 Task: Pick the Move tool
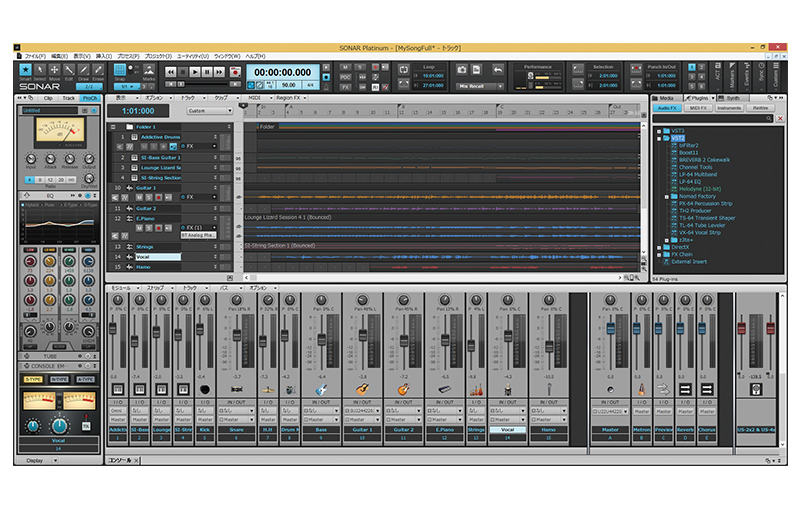tap(55, 70)
